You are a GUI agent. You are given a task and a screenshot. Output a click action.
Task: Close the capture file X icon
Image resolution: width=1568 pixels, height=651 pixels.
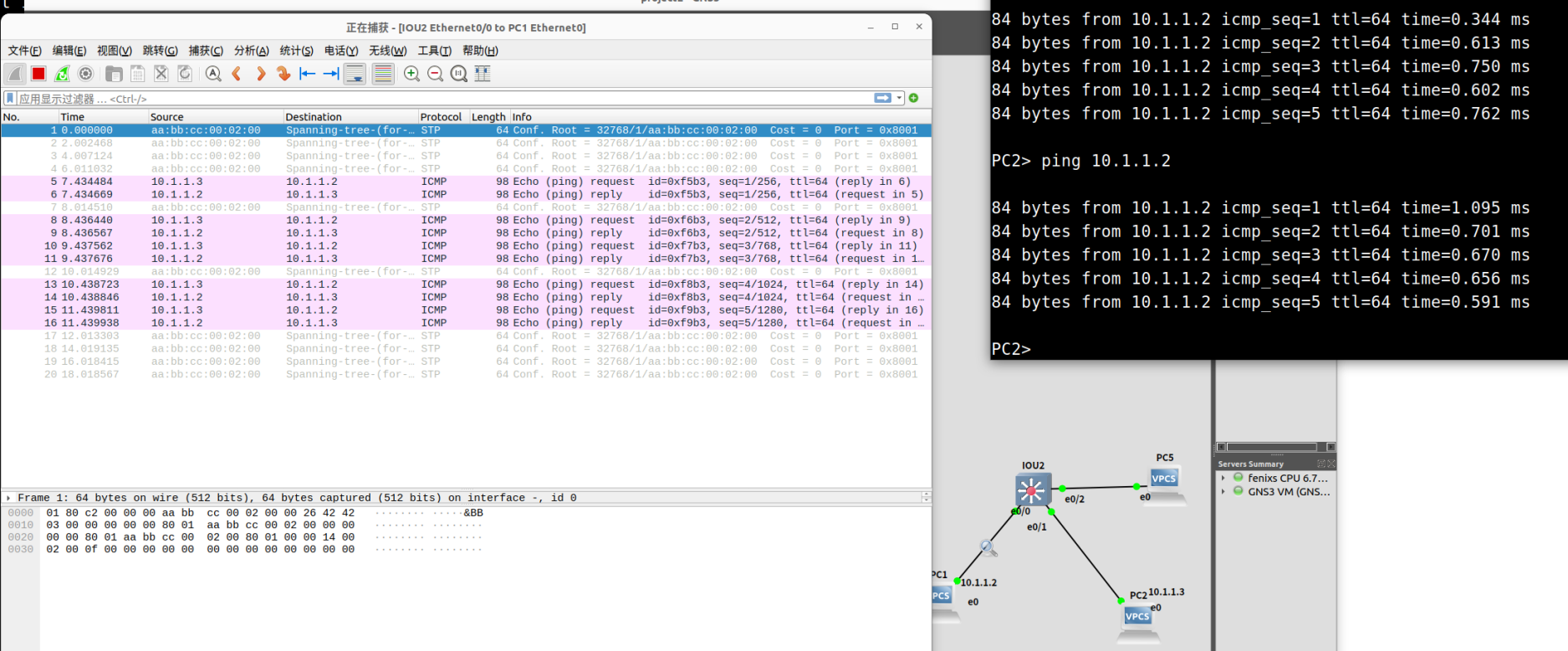pyautogui.click(x=161, y=74)
